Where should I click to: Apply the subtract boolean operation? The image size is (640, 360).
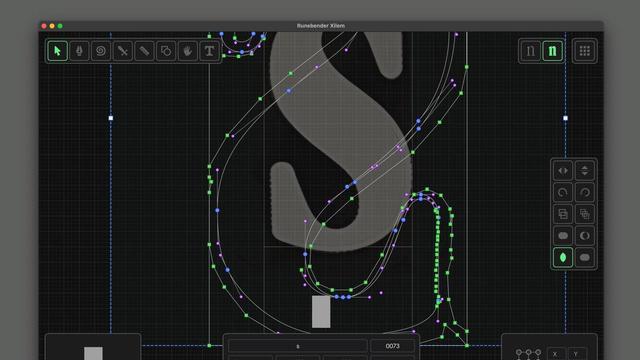(584, 236)
